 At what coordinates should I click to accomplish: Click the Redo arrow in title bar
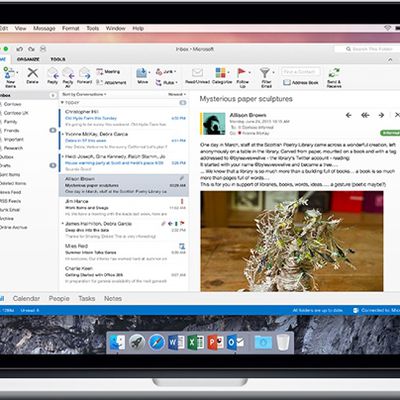pos(31,49)
